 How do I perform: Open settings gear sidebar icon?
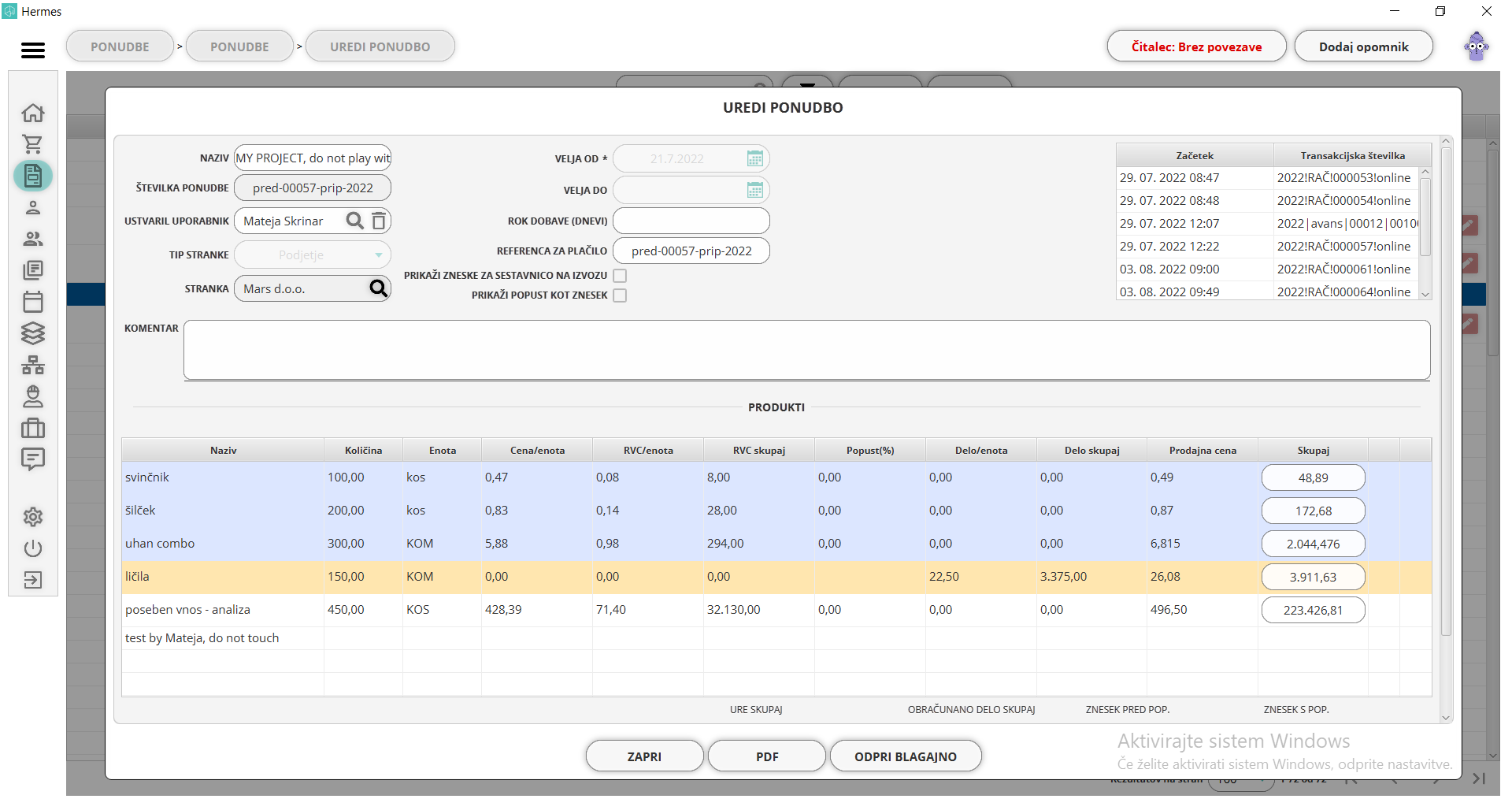pos(33,517)
